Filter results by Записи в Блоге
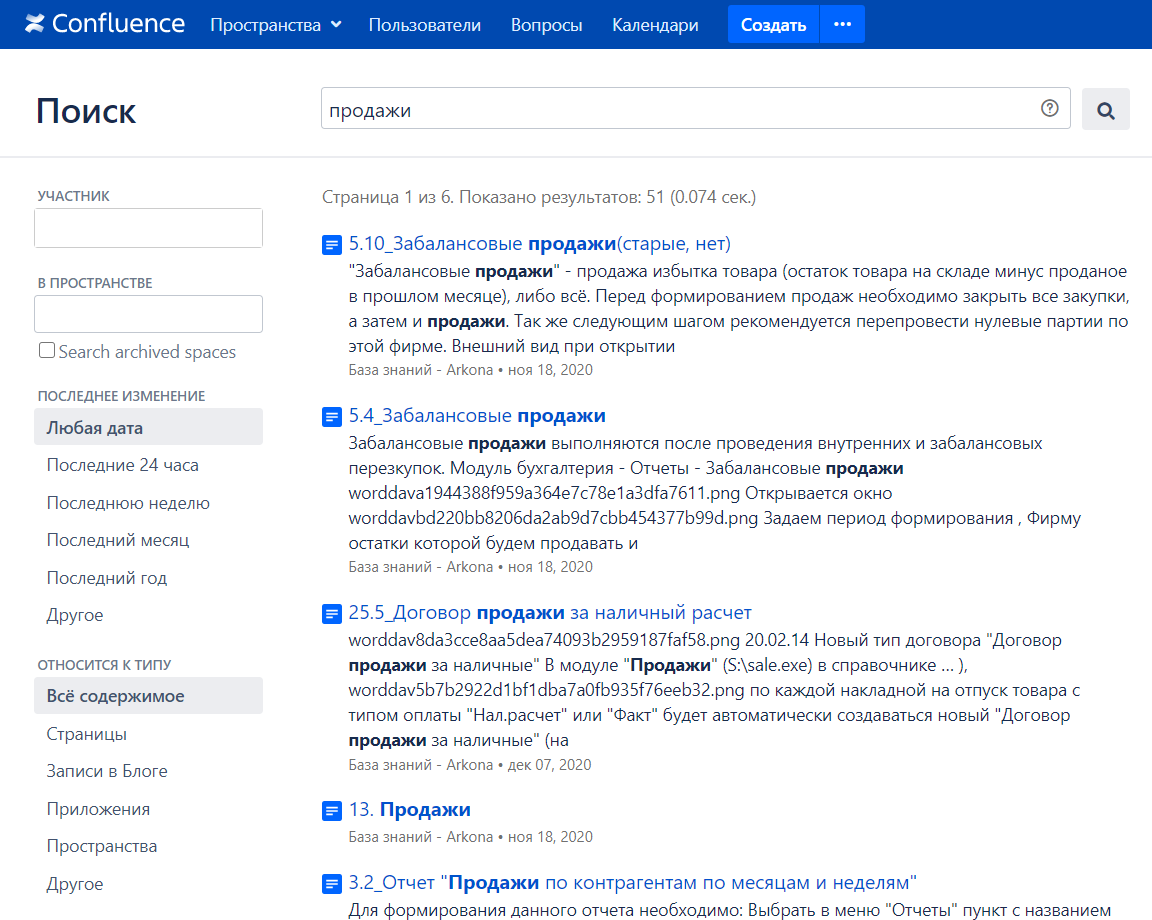This screenshot has height=920, width=1152. coord(107,771)
